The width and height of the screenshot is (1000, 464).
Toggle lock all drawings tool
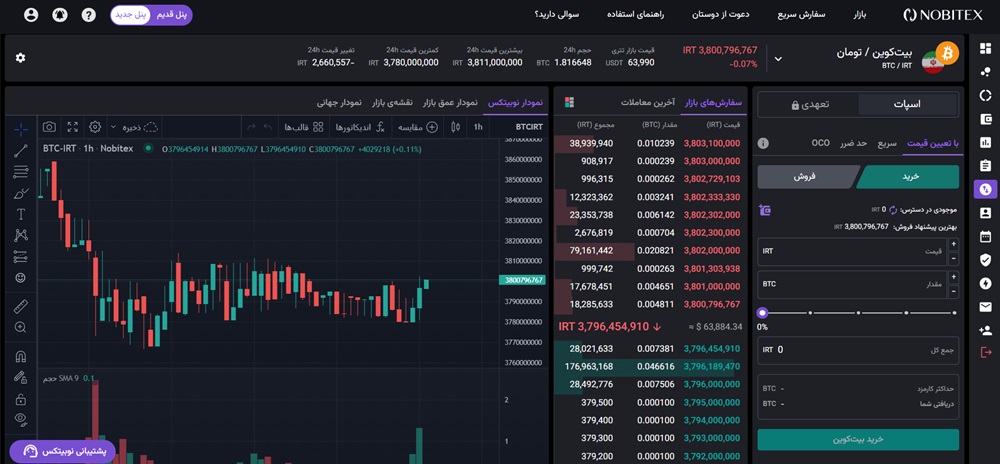(20, 399)
